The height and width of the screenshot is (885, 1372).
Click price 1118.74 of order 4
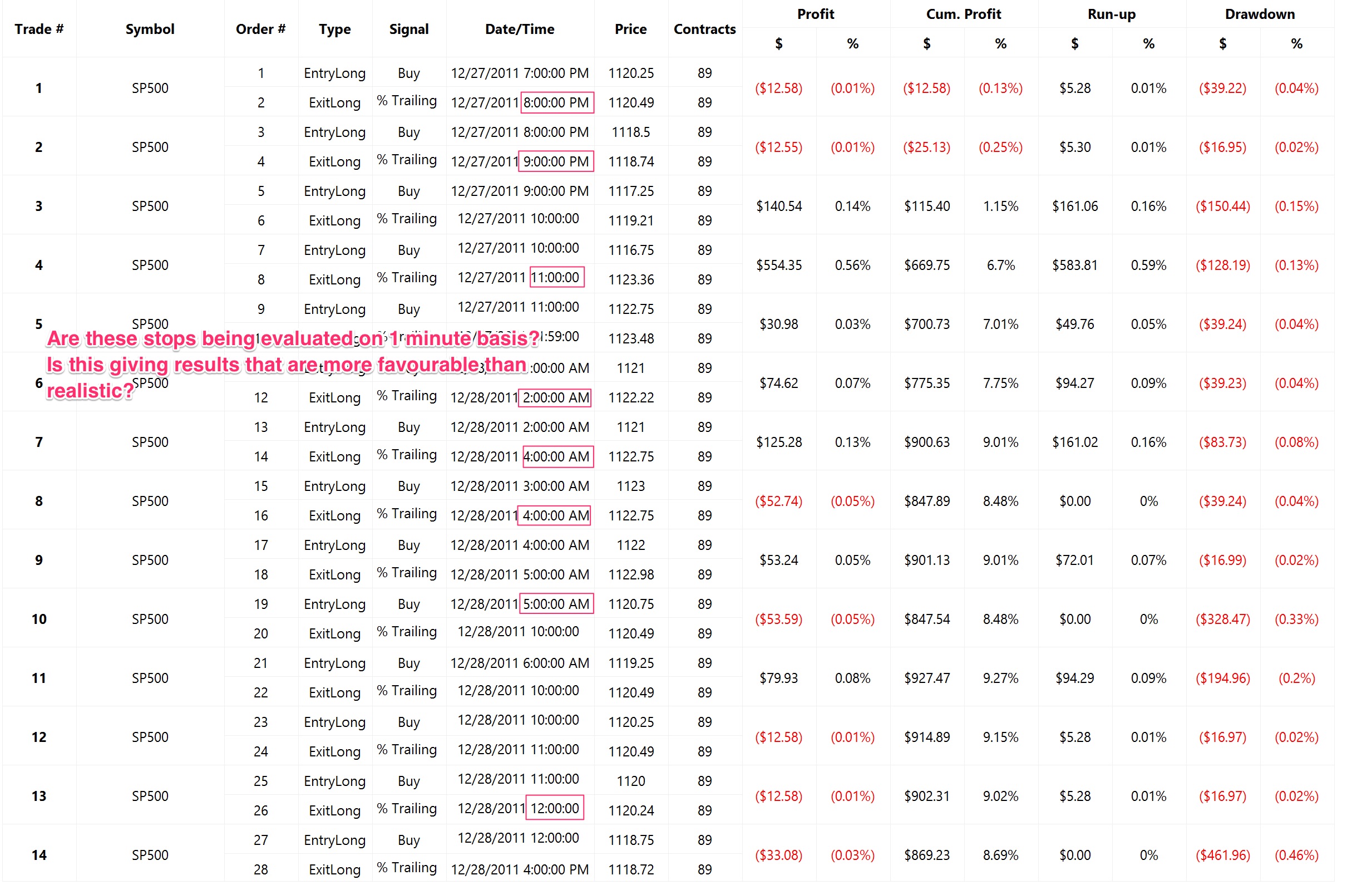click(631, 162)
